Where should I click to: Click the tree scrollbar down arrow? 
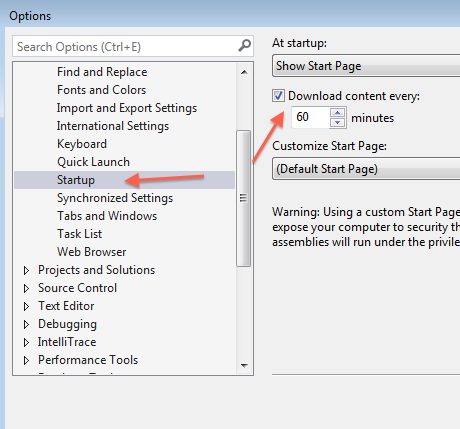(244, 366)
